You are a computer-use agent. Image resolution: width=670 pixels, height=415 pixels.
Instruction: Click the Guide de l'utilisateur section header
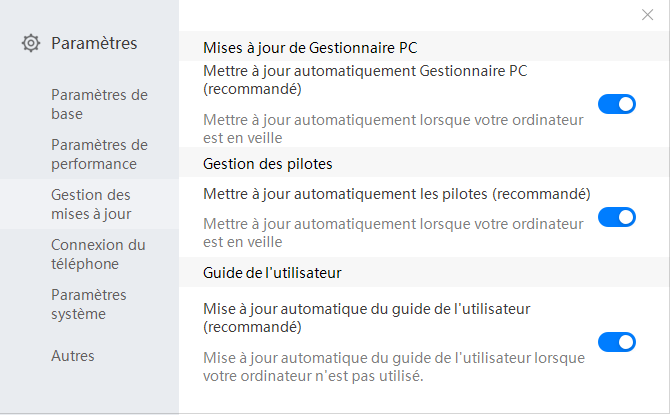click(x=274, y=272)
